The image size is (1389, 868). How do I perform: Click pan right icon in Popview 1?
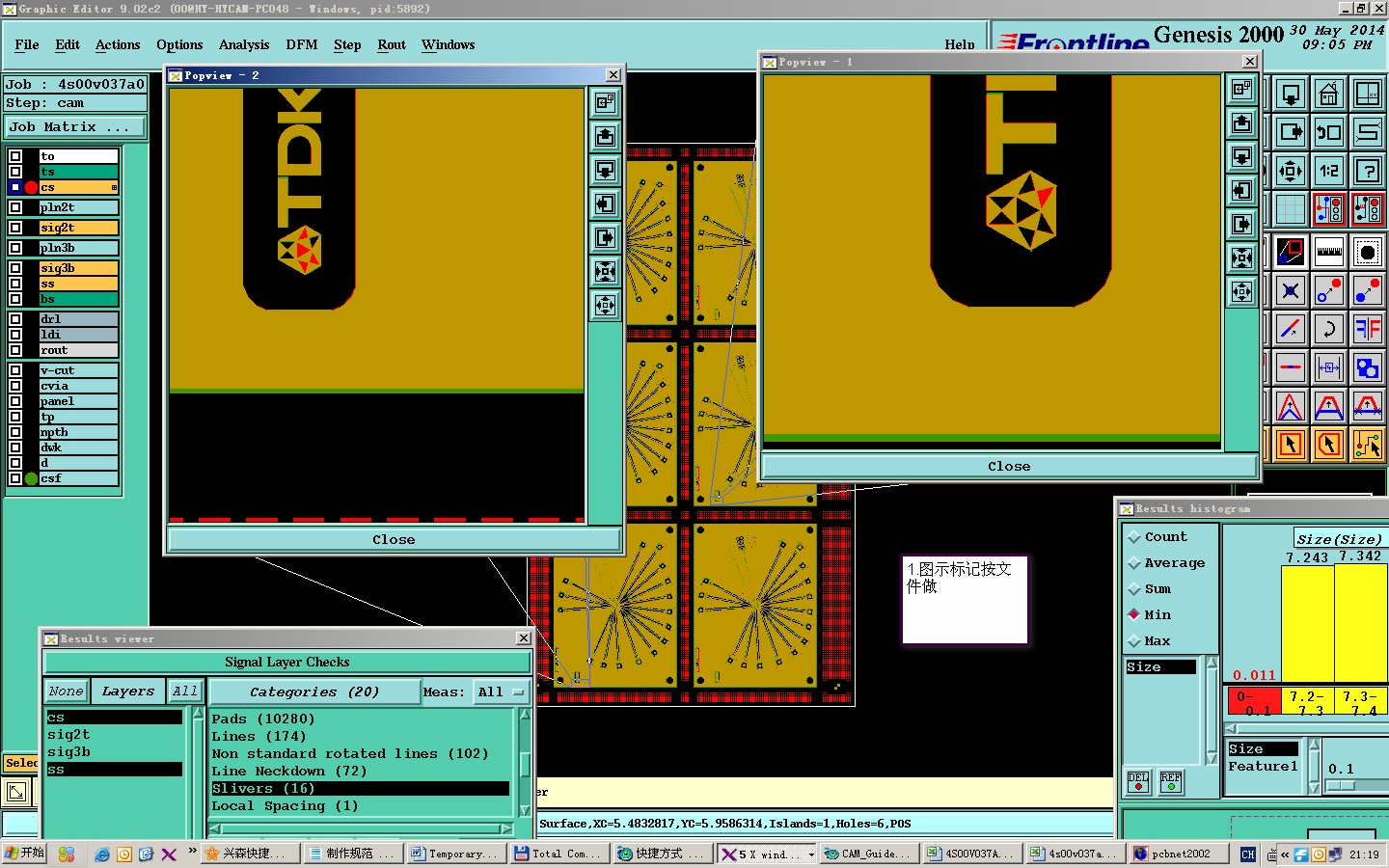(1242, 224)
